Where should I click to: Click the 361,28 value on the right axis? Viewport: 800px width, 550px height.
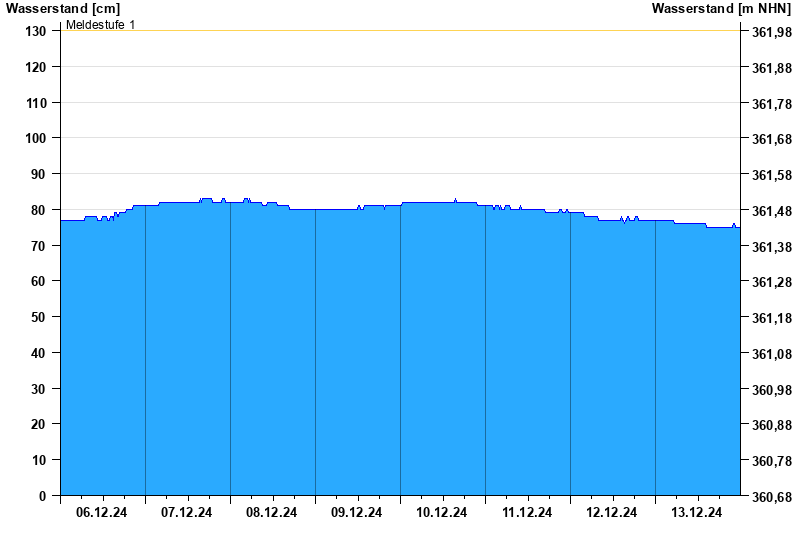point(772,282)
